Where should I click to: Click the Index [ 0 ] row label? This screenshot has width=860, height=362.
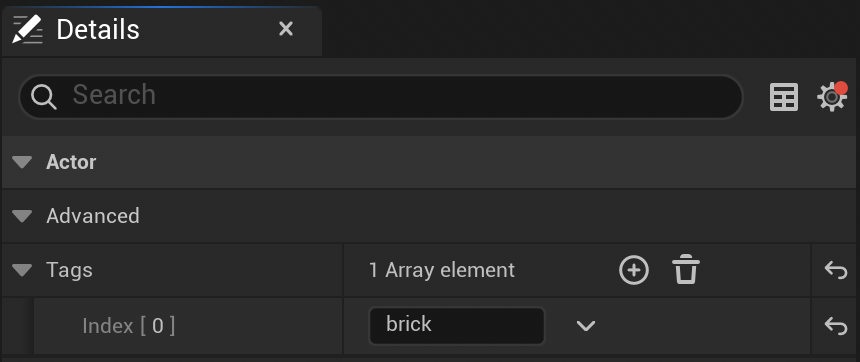tap(128, 326)
